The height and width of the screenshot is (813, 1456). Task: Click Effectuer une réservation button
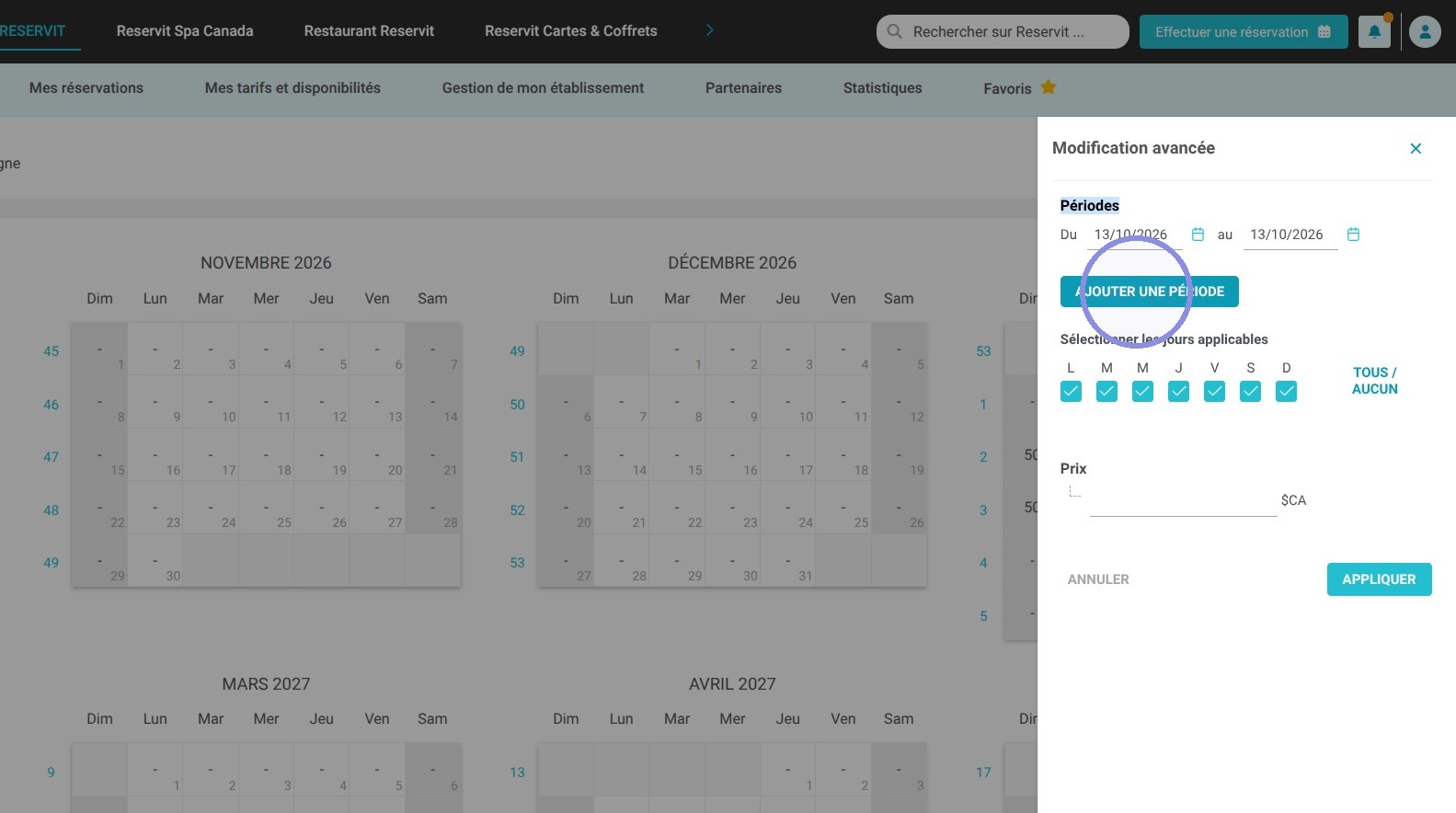pos(1244,31)
